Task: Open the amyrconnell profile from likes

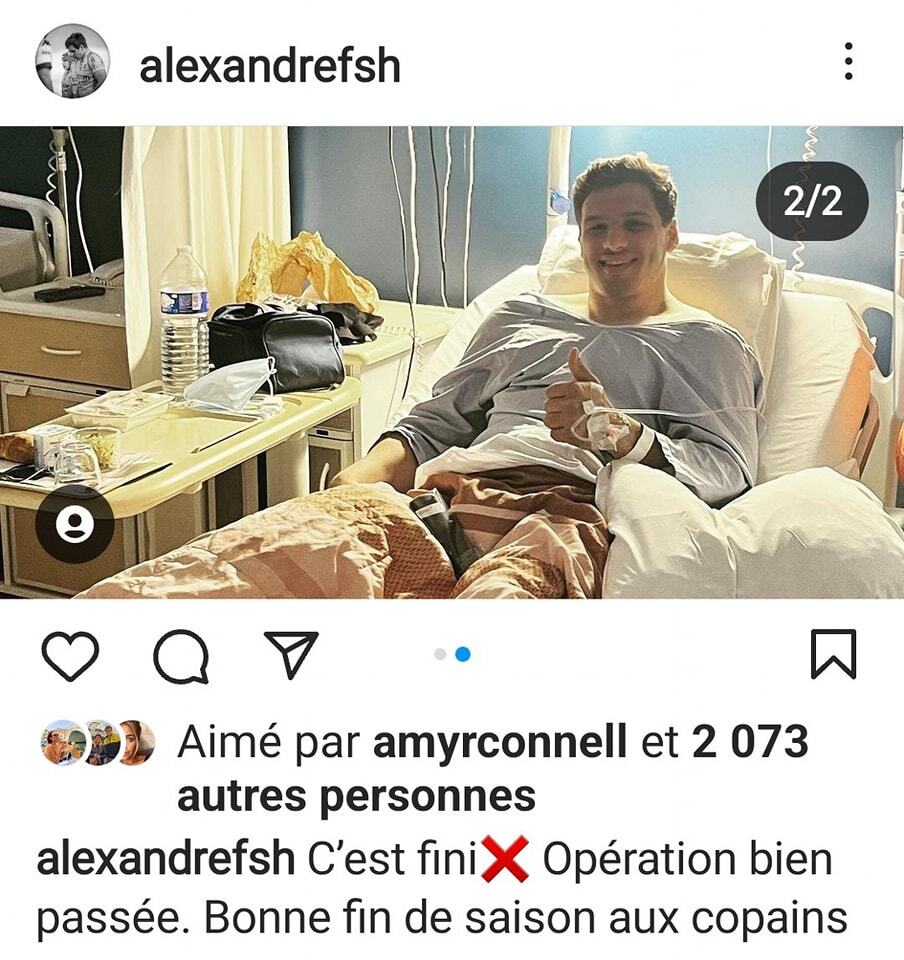Action: [499, 742]
